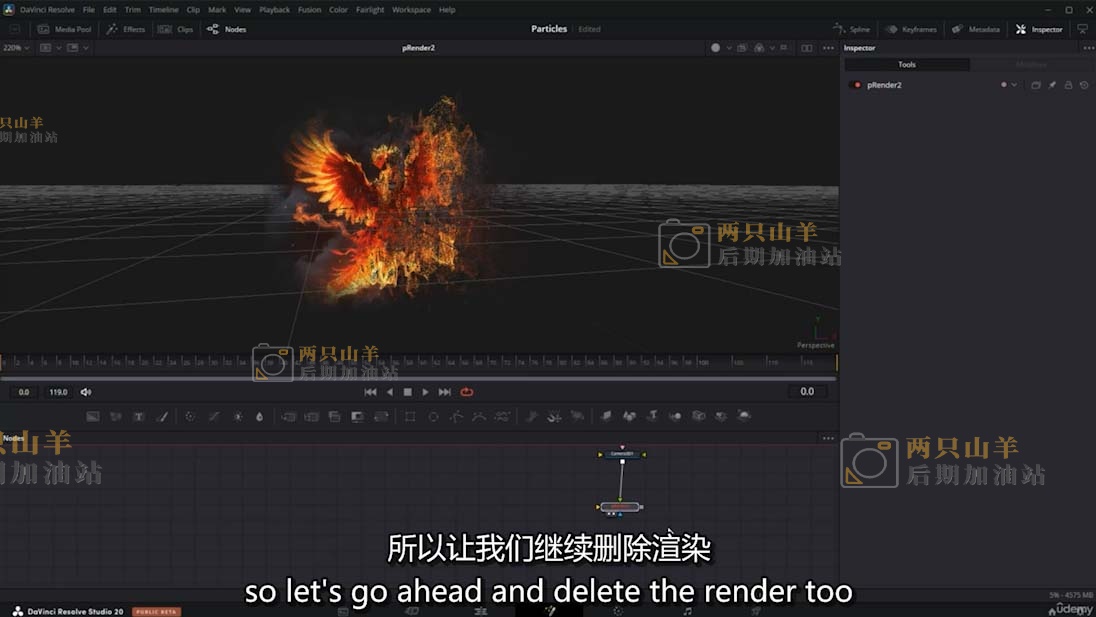
Task: Select the Paint brush tool in toolbar
Action: tap(163, 416)
